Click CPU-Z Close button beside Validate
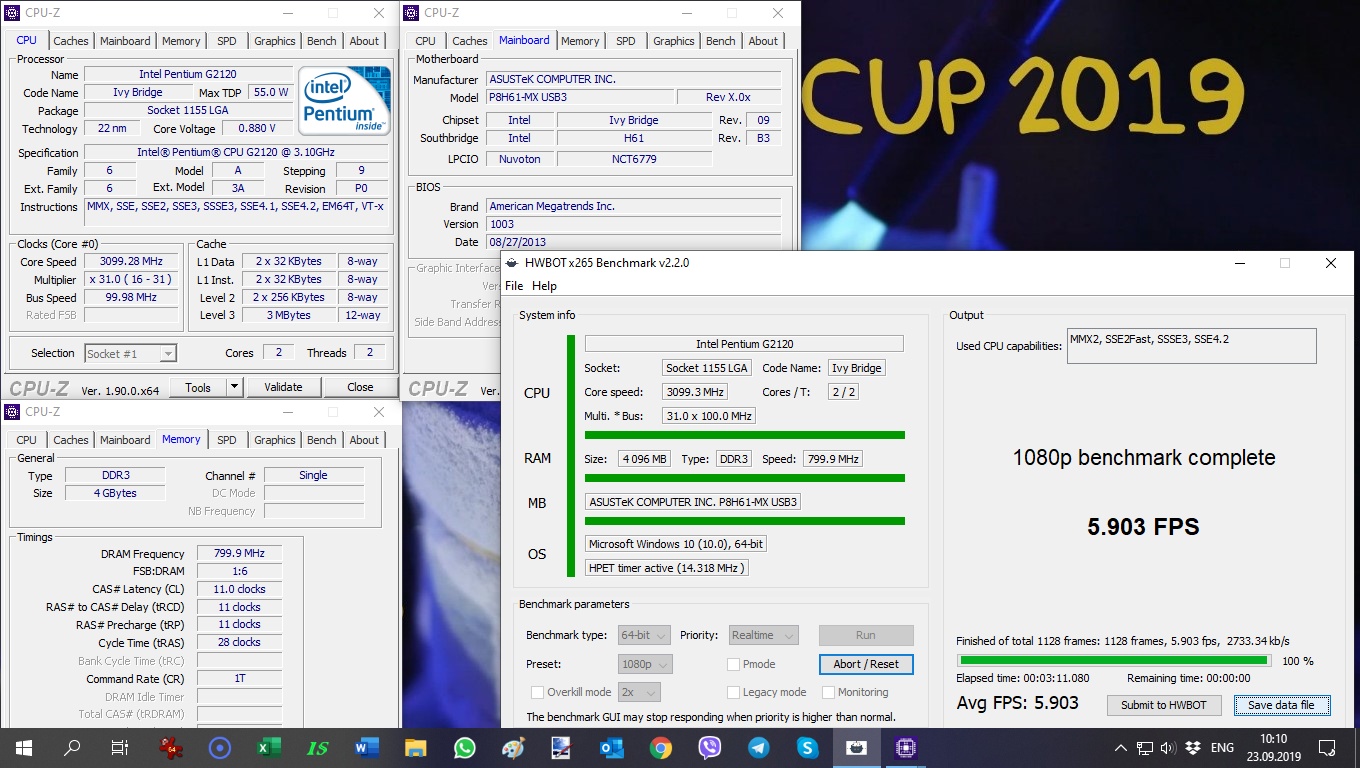Image resolution: width=1360 pixels, height=768 pixels. click(360, 387)
